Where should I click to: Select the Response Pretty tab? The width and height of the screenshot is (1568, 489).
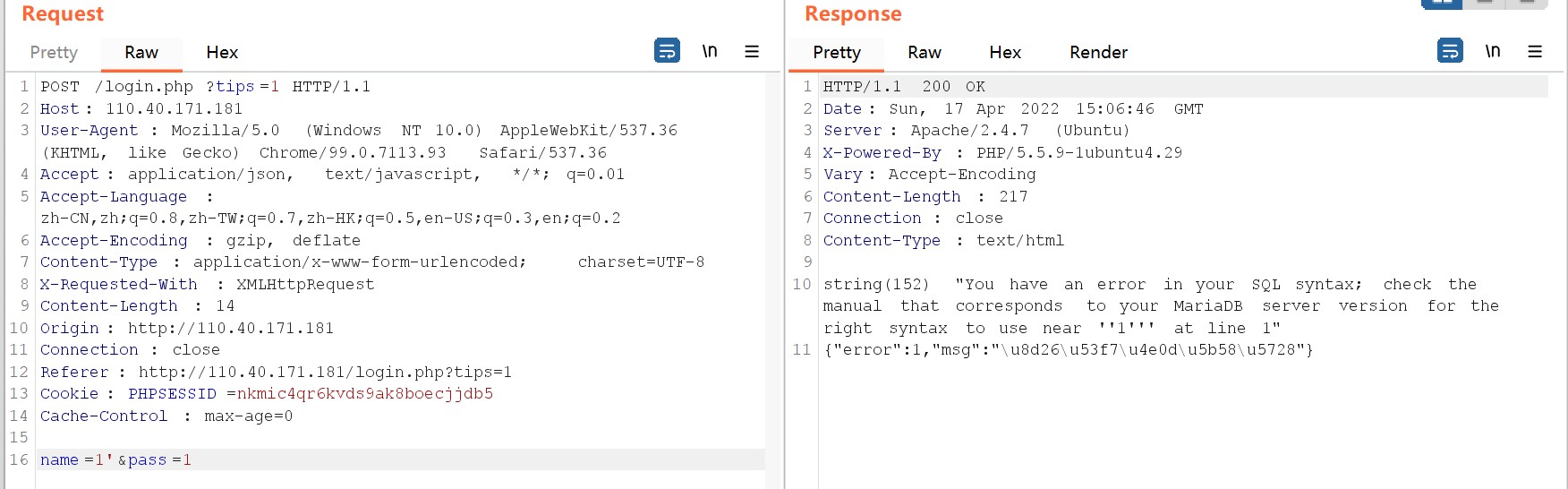(837, 52)
